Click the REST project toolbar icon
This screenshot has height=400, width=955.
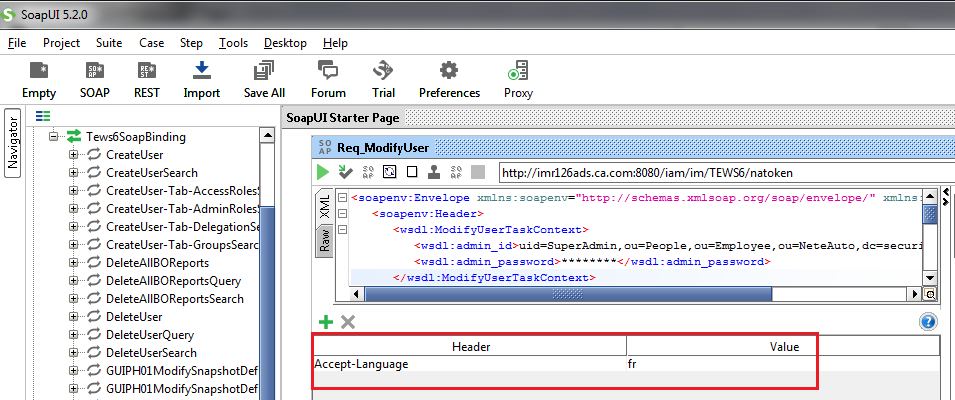pos(146,71)
